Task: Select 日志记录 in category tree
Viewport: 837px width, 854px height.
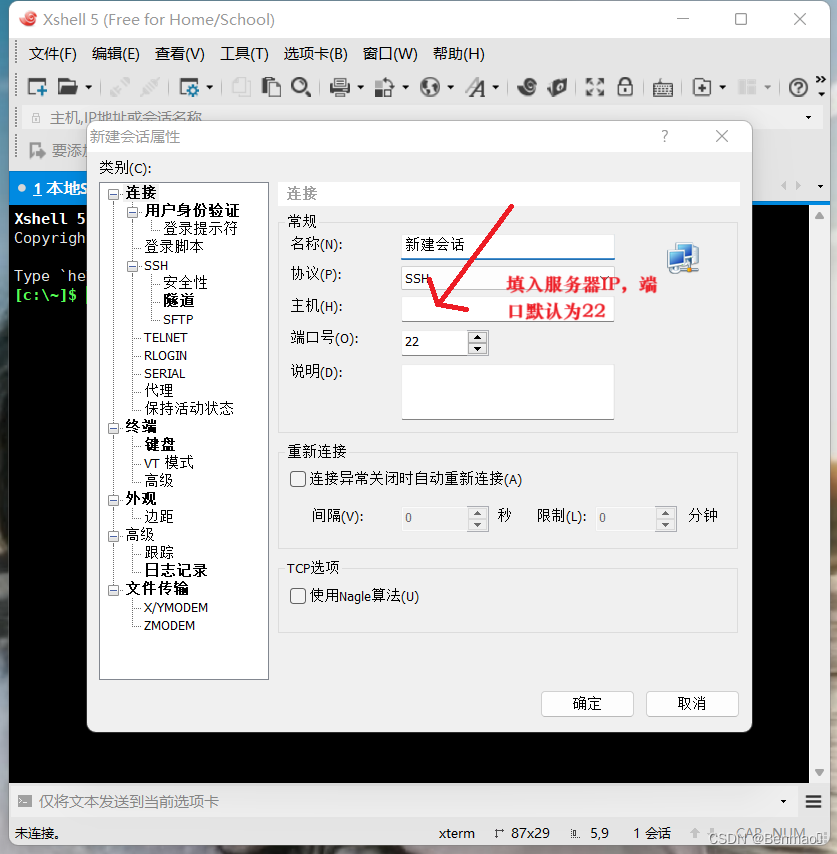Action: click(x=175, y=570)
